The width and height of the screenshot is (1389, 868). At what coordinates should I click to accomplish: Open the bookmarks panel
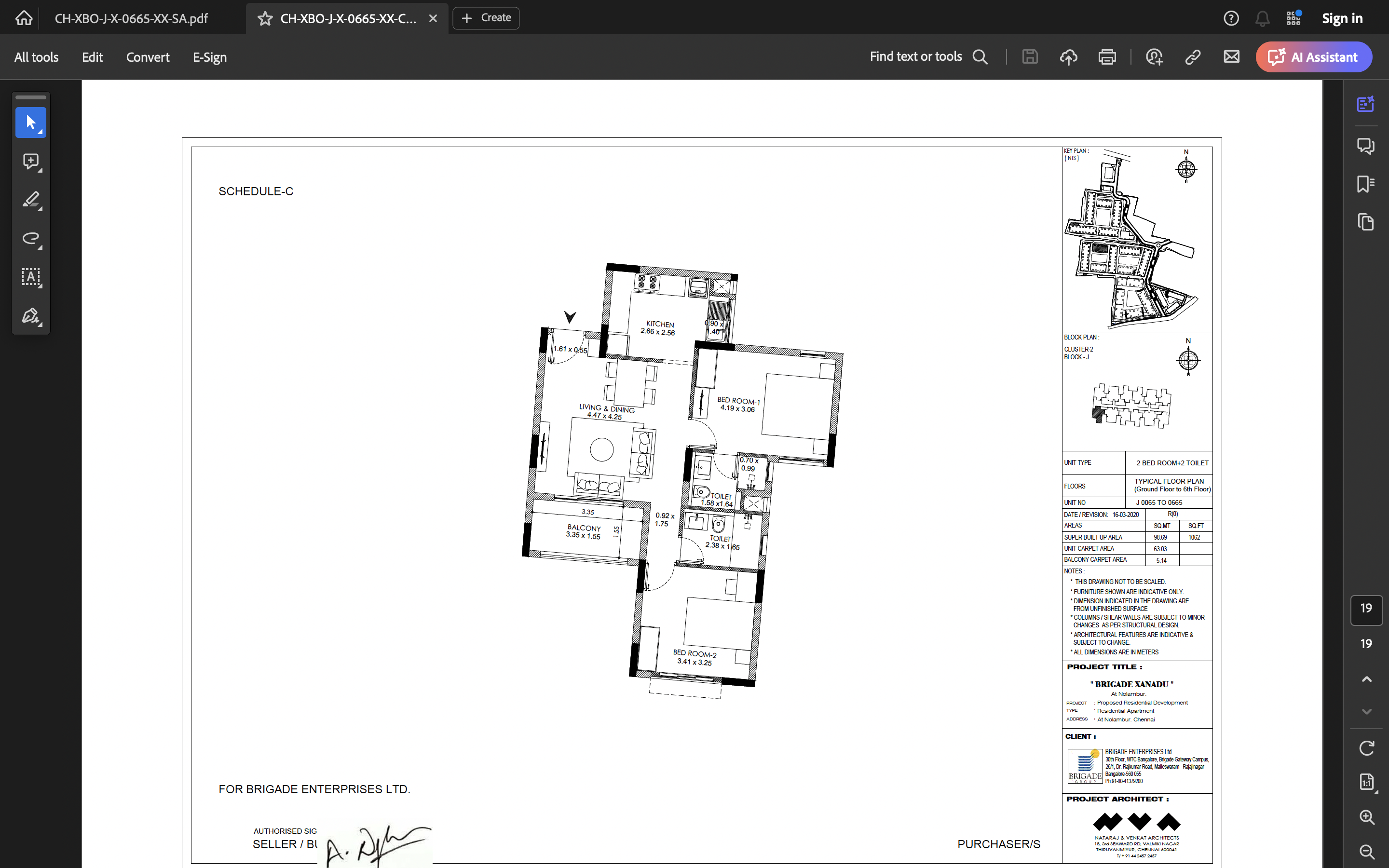1365,184
